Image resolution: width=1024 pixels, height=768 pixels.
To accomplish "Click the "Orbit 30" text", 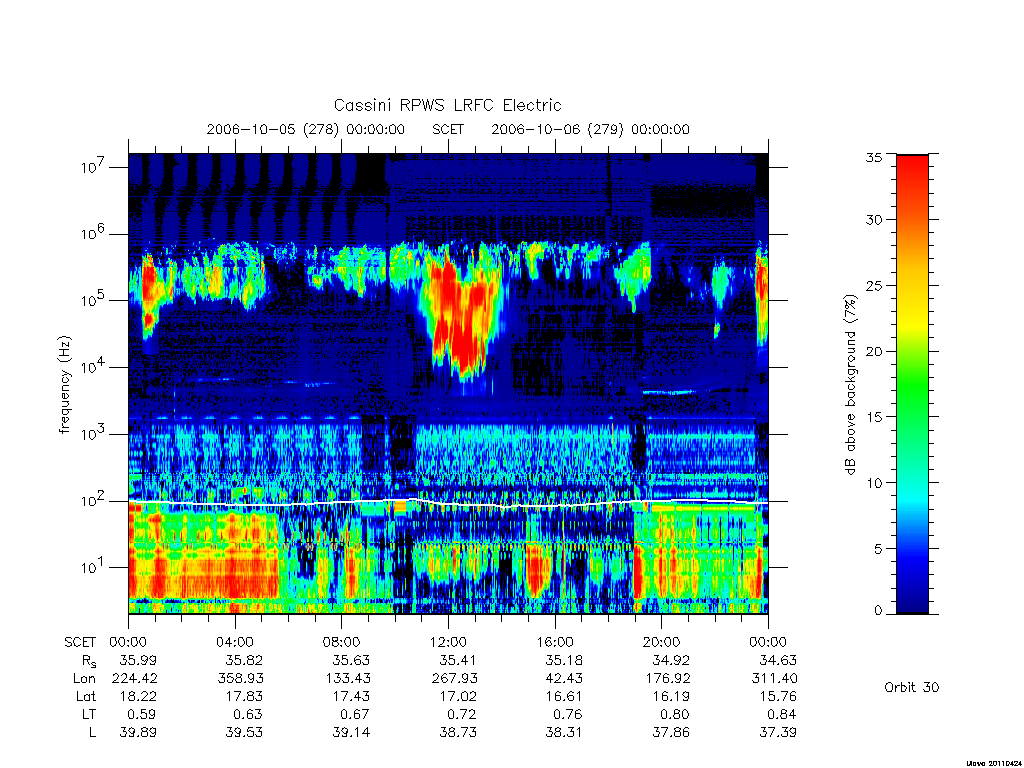I will (912, 687).
